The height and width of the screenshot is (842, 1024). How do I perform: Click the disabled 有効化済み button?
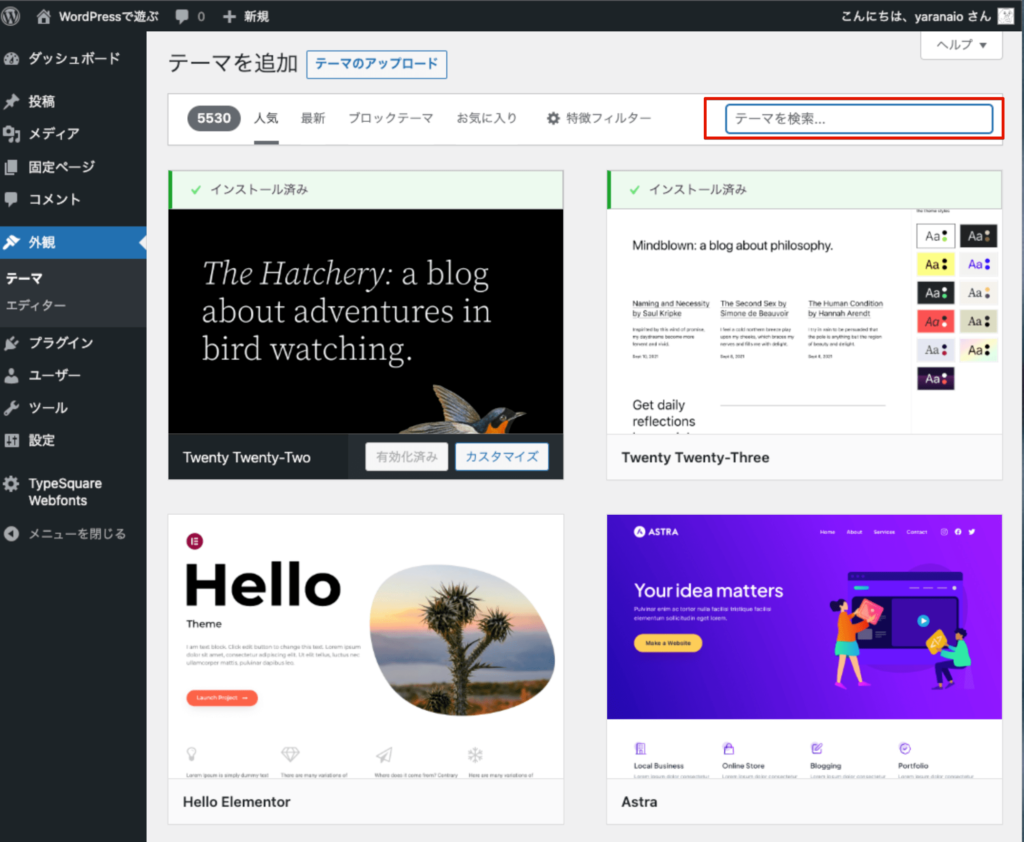coord(406,457)
